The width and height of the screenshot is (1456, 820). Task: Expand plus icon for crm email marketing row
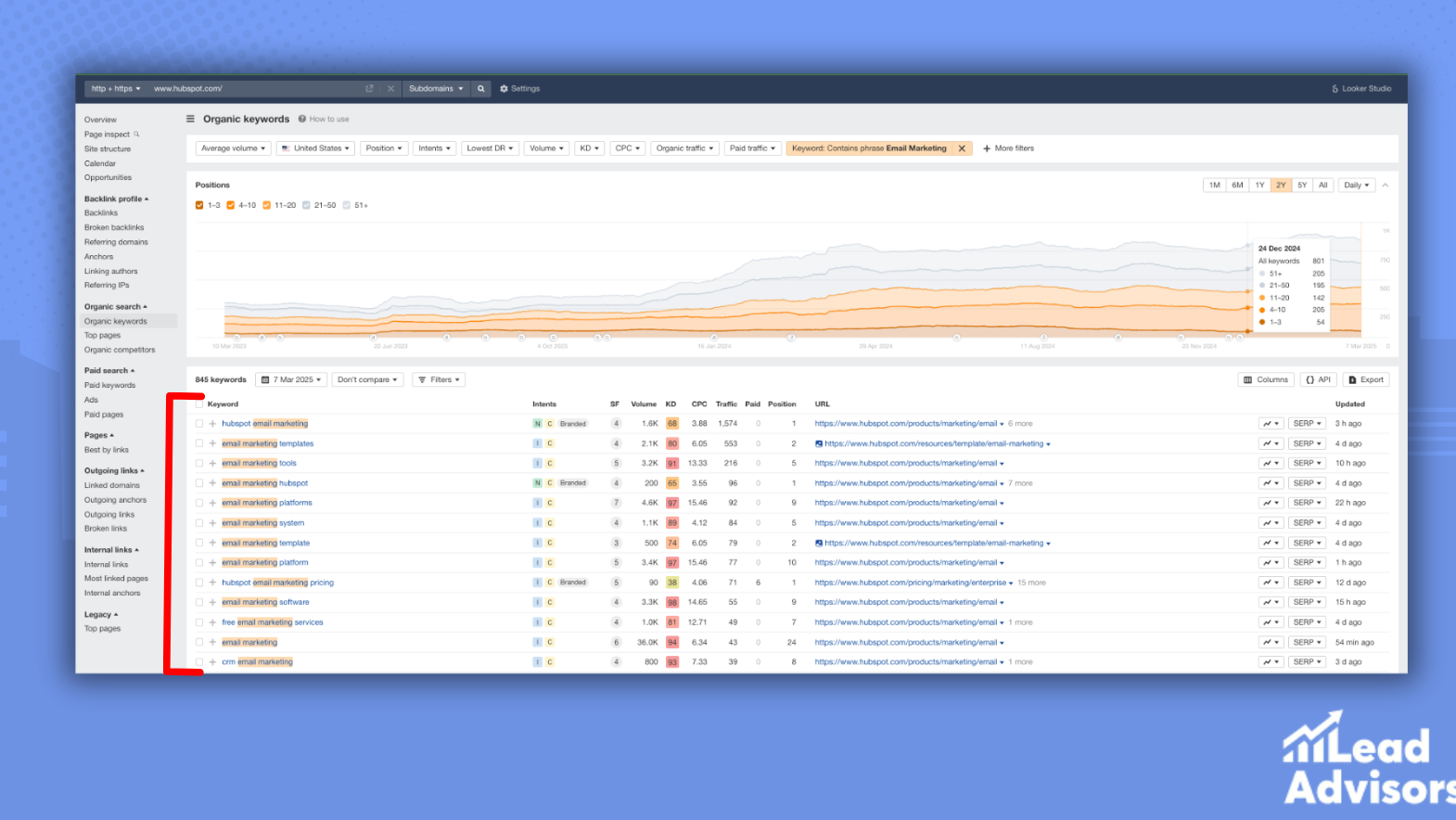pyautogui.click(x=212, y=662)
